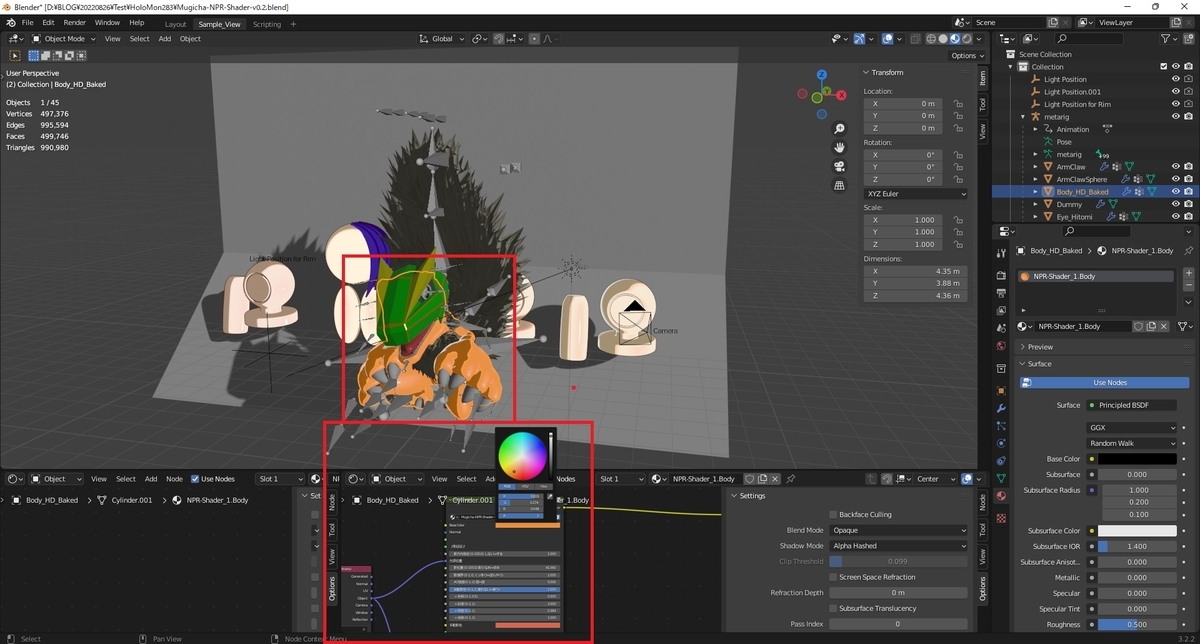
Task: Open Shadow Mode Alpha Hashed dropdown
Action: point(898,546)
